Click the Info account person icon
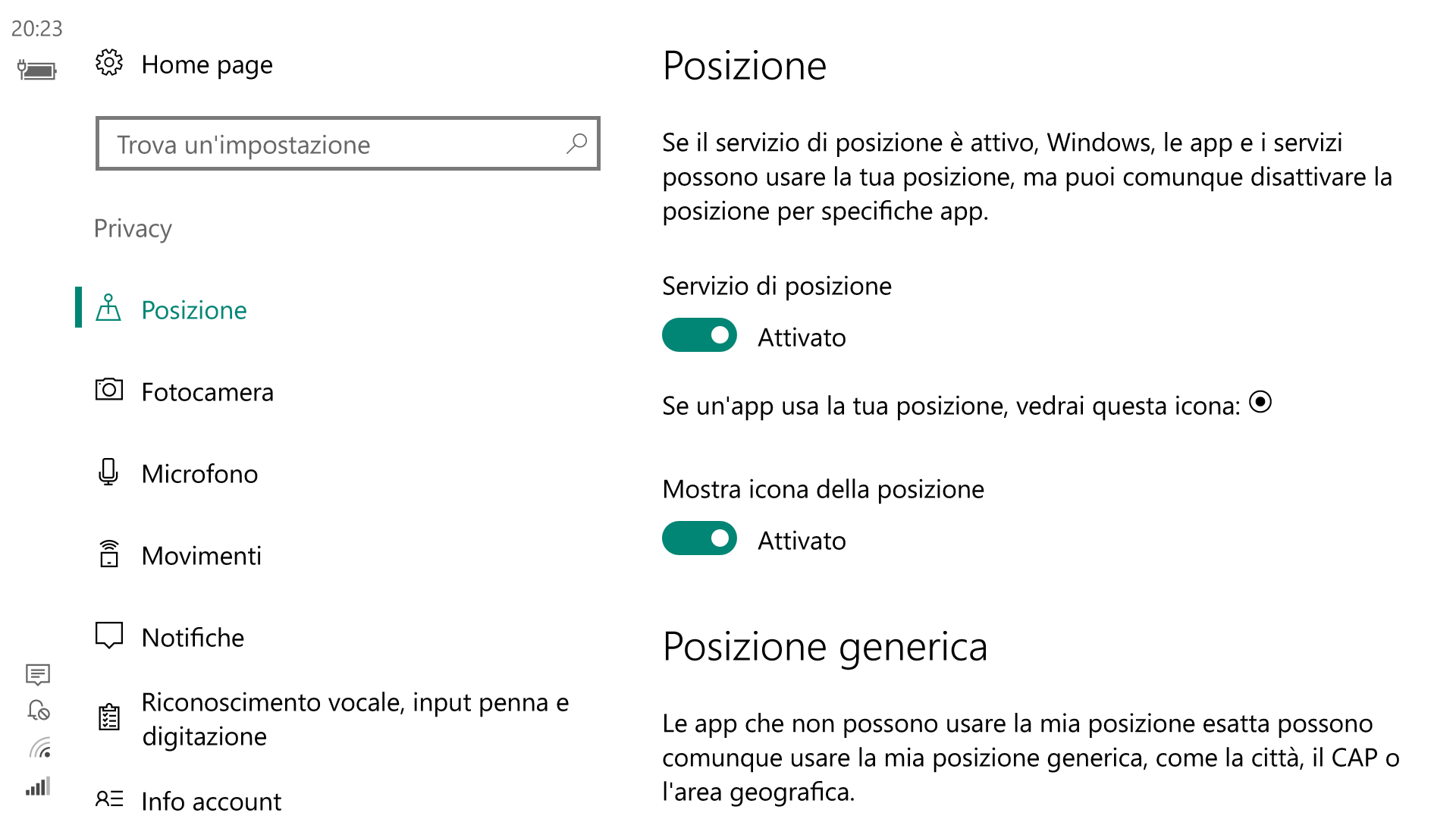1456x819 pixels. (109, 799)
